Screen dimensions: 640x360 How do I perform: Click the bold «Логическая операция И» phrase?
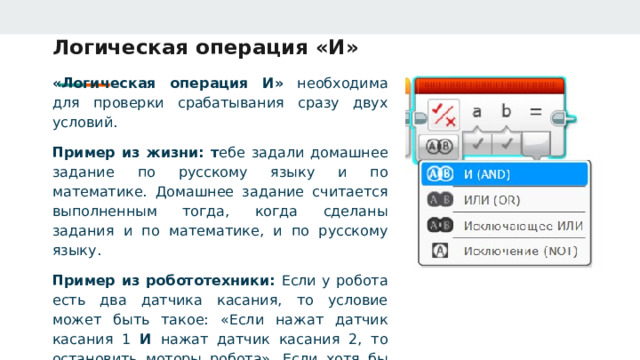click(168, 83)
